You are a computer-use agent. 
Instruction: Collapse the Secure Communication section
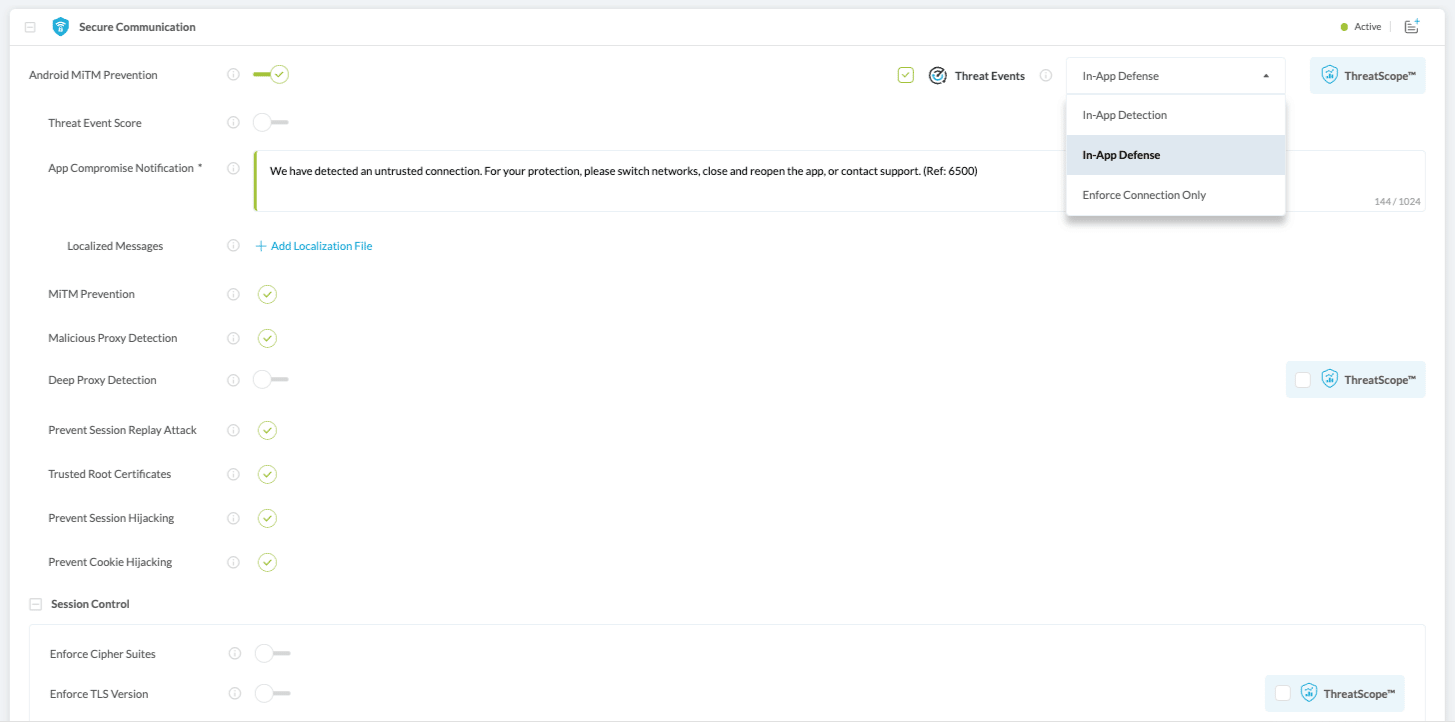click(x=30, y=27)
